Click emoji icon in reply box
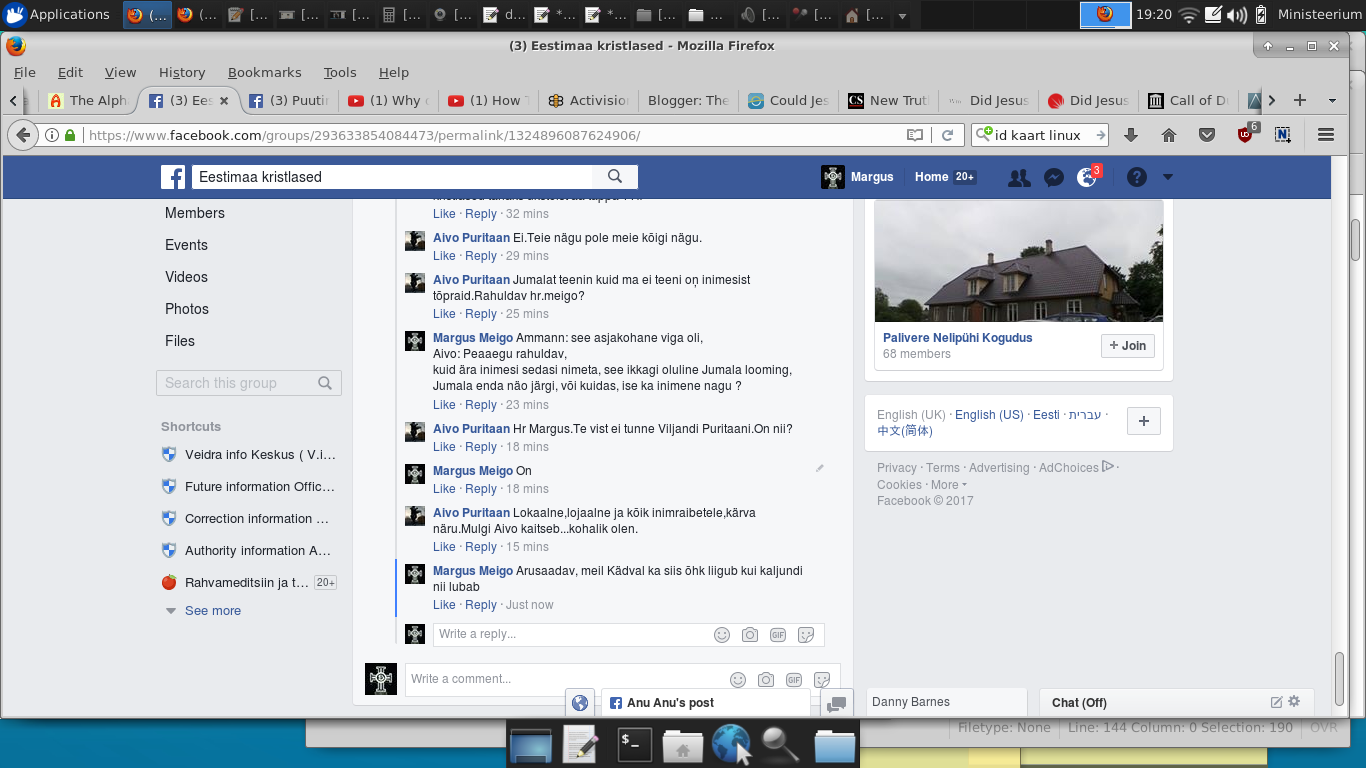This screenshot has height=768, width=1366. coord(722,635)
